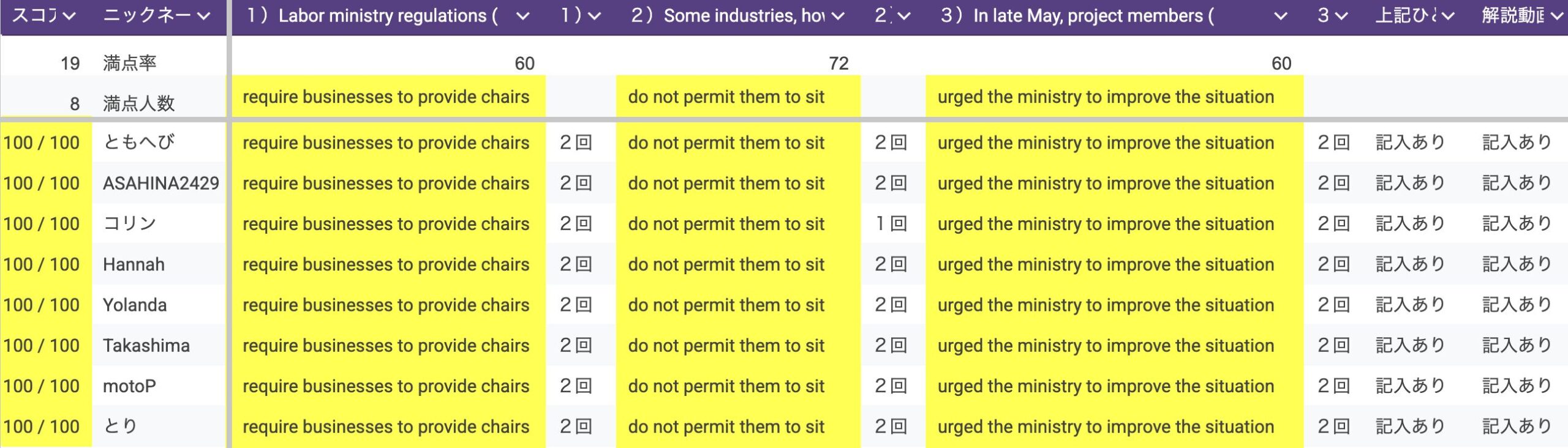Expand the Some industries column dropdown arrow
The image size is (1568, 448).
[839, 16]
